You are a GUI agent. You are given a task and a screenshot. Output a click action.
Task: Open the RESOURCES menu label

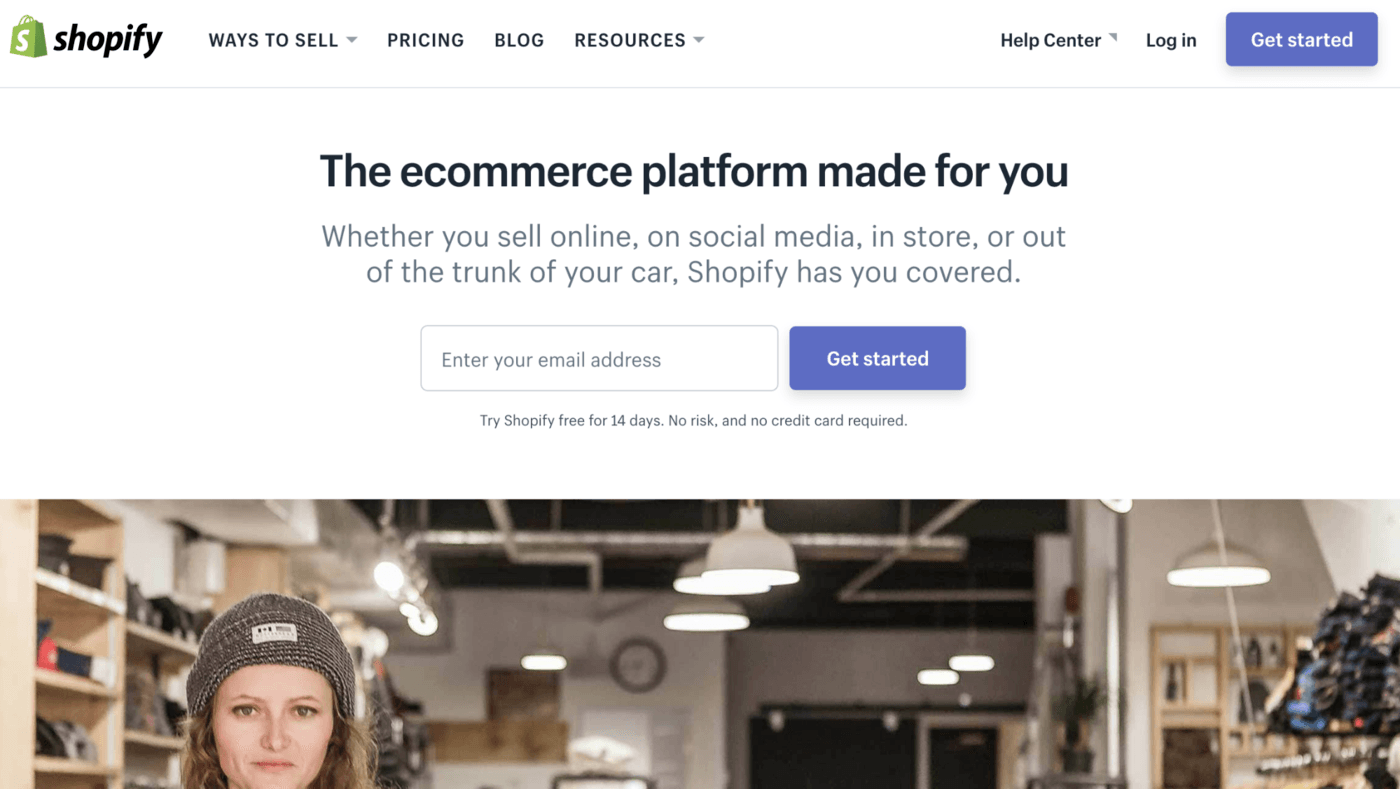coord(630,40)
